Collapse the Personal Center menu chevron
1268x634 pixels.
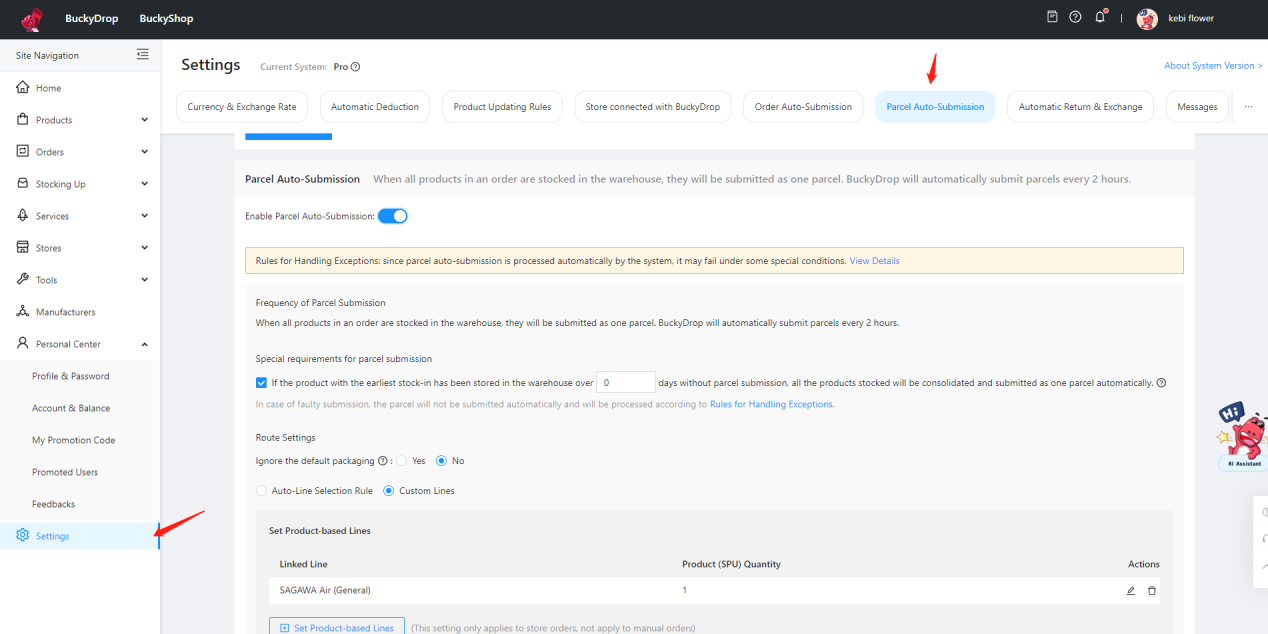coord(145,344)
